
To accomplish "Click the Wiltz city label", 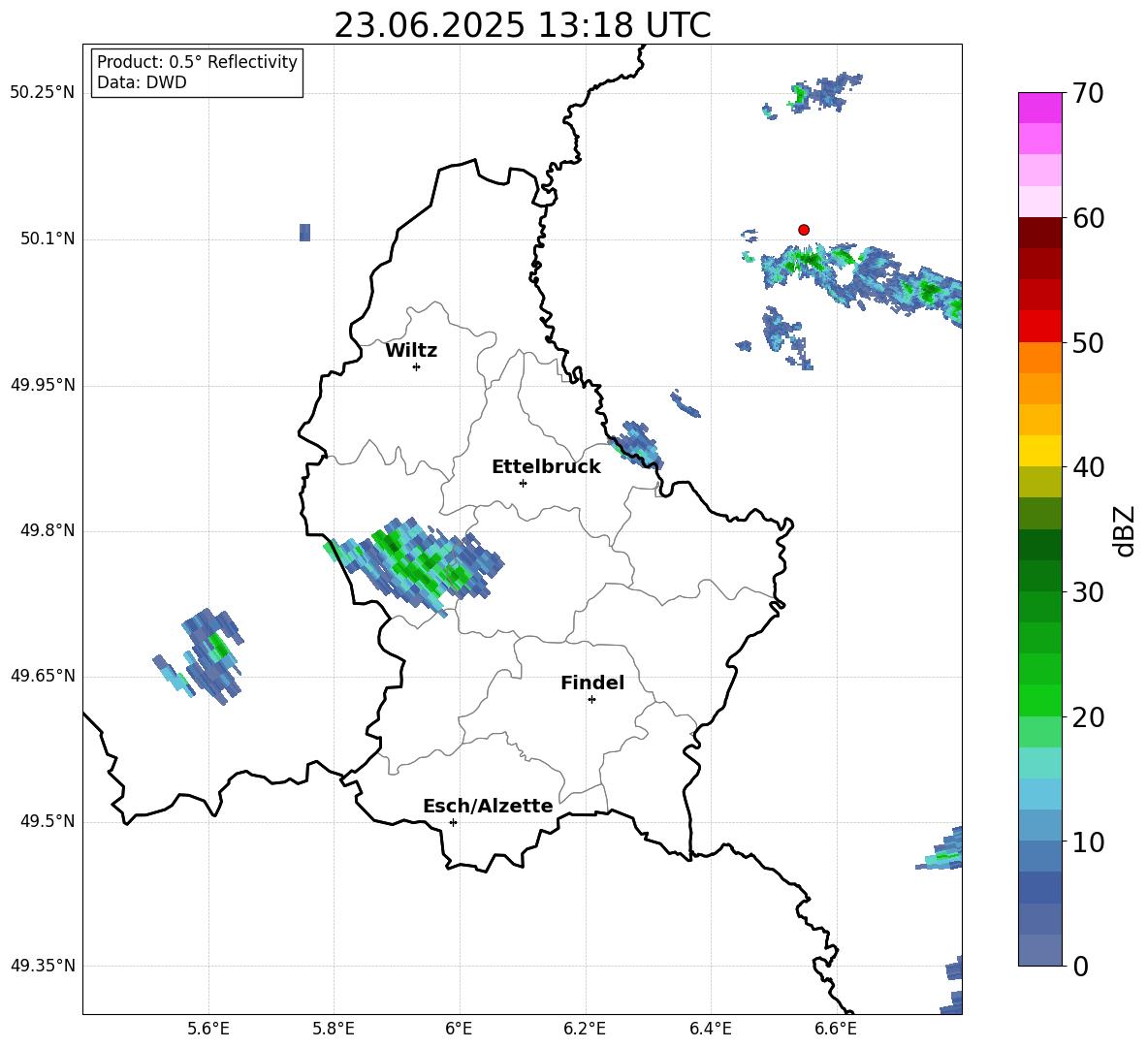I will pyautogui.click(x=411, y=351).
